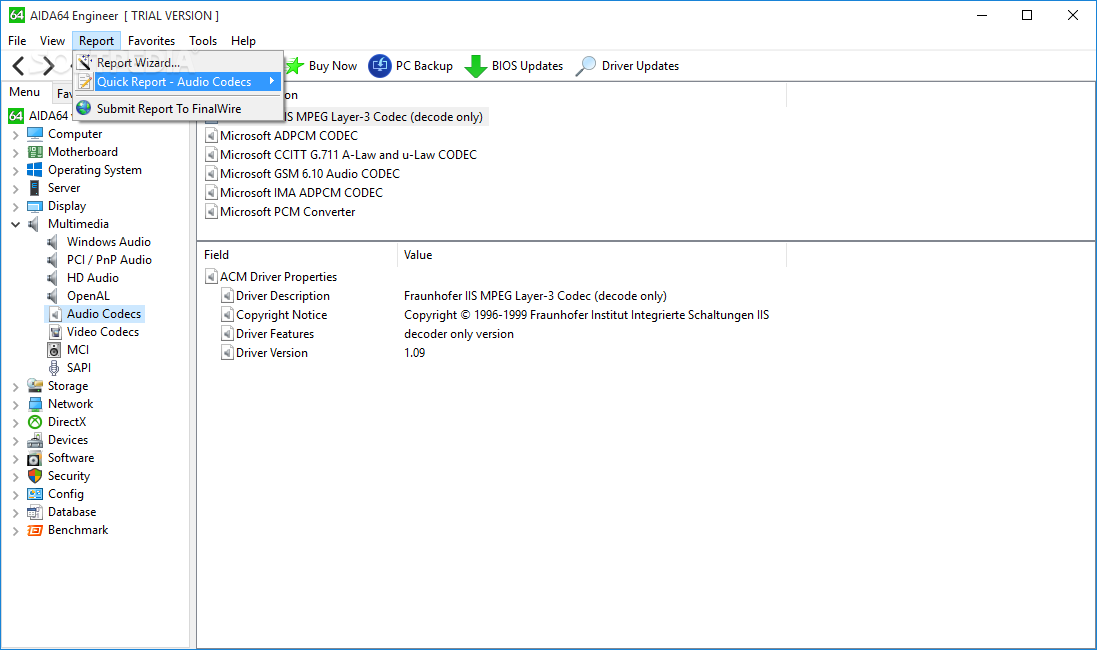The image size is (1097, 650).
Task: Open the File menu
Action: point(17,41)
